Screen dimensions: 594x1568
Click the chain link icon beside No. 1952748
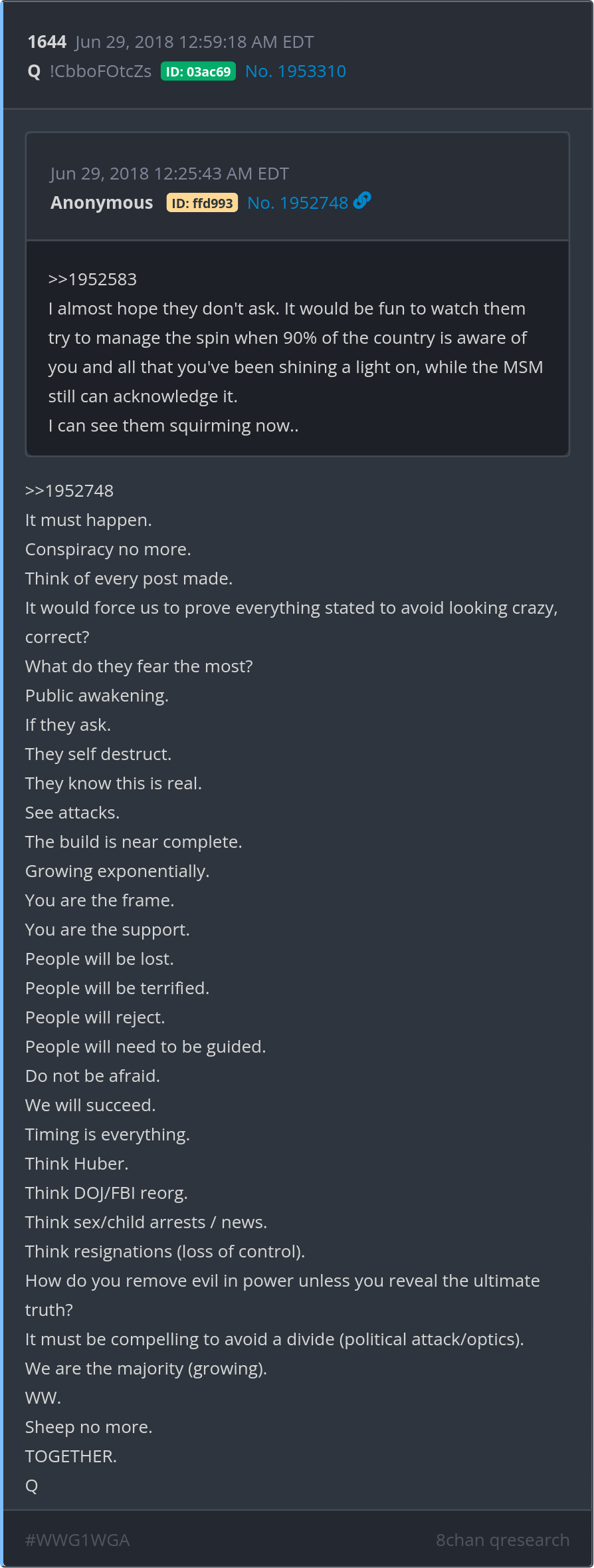(x=362, y=201)
